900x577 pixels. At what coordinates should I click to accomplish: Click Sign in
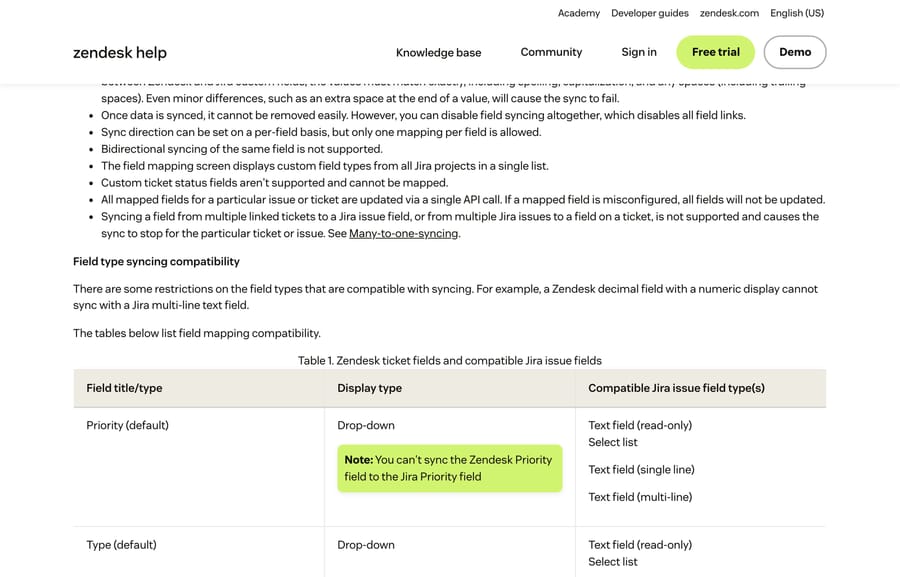tap(639, 52)
